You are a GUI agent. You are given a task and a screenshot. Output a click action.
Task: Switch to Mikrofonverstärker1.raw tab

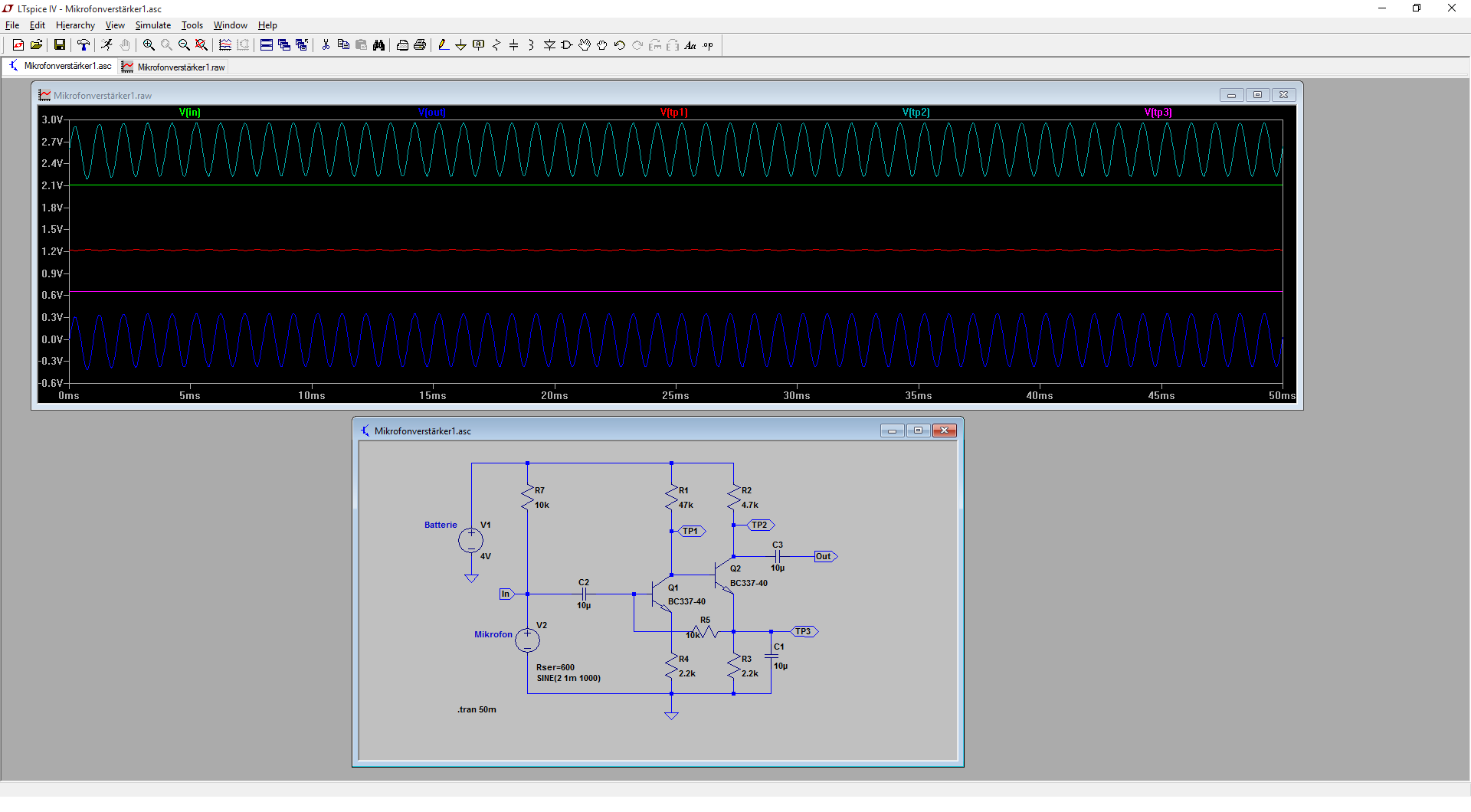[173, 67]
